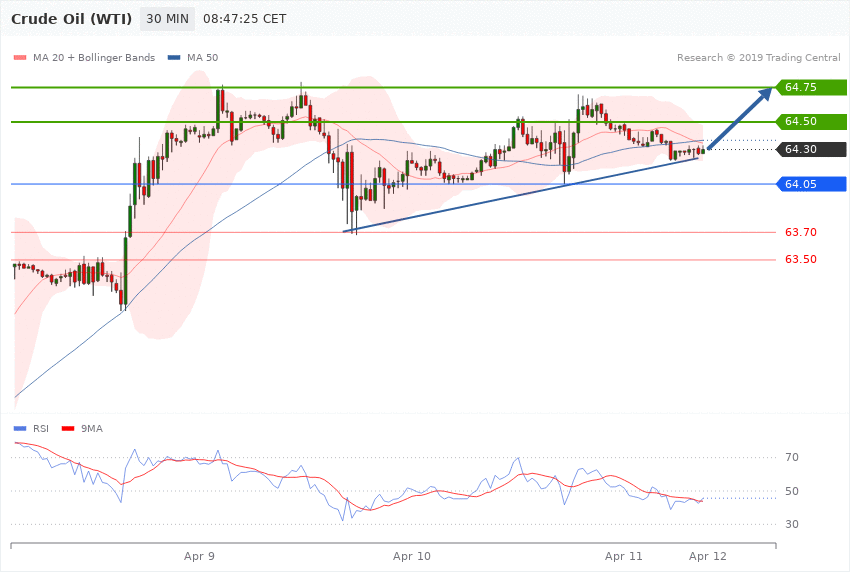850x576 pixels.
Task: Click the 63.50 support level label
Action: 801,260
